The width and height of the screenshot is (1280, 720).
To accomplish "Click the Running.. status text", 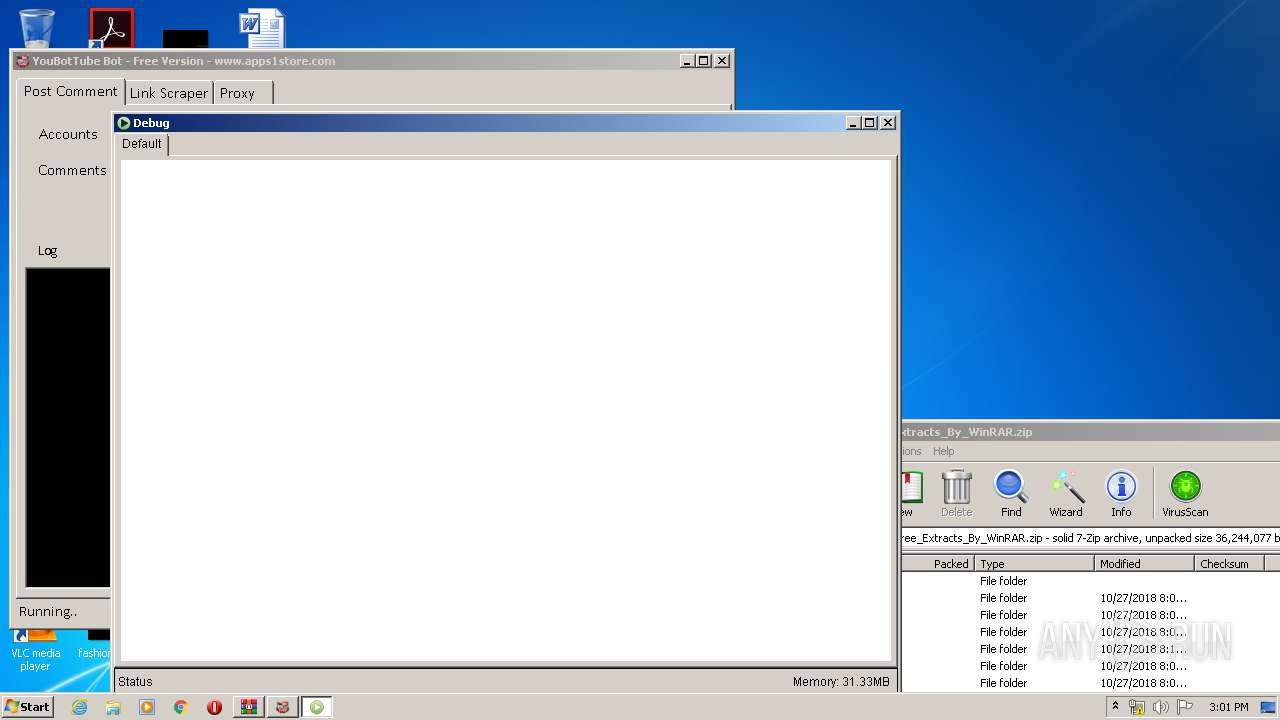I will pyautogui.click(x=48, y=611).
